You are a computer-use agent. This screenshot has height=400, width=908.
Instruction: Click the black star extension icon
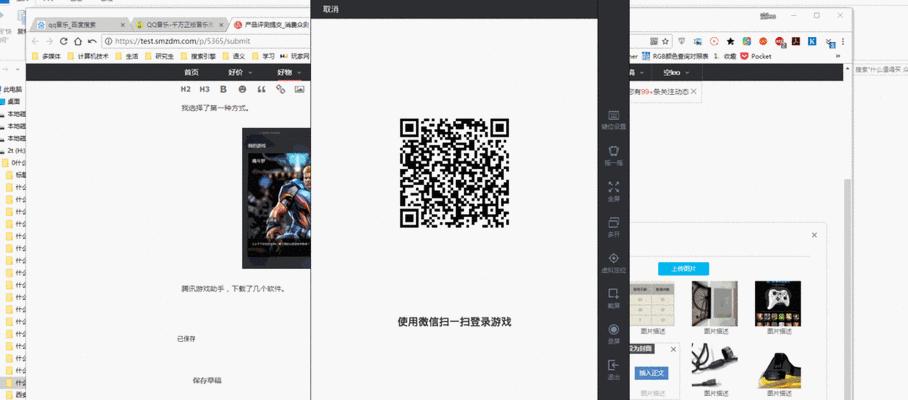click(730, 41)
